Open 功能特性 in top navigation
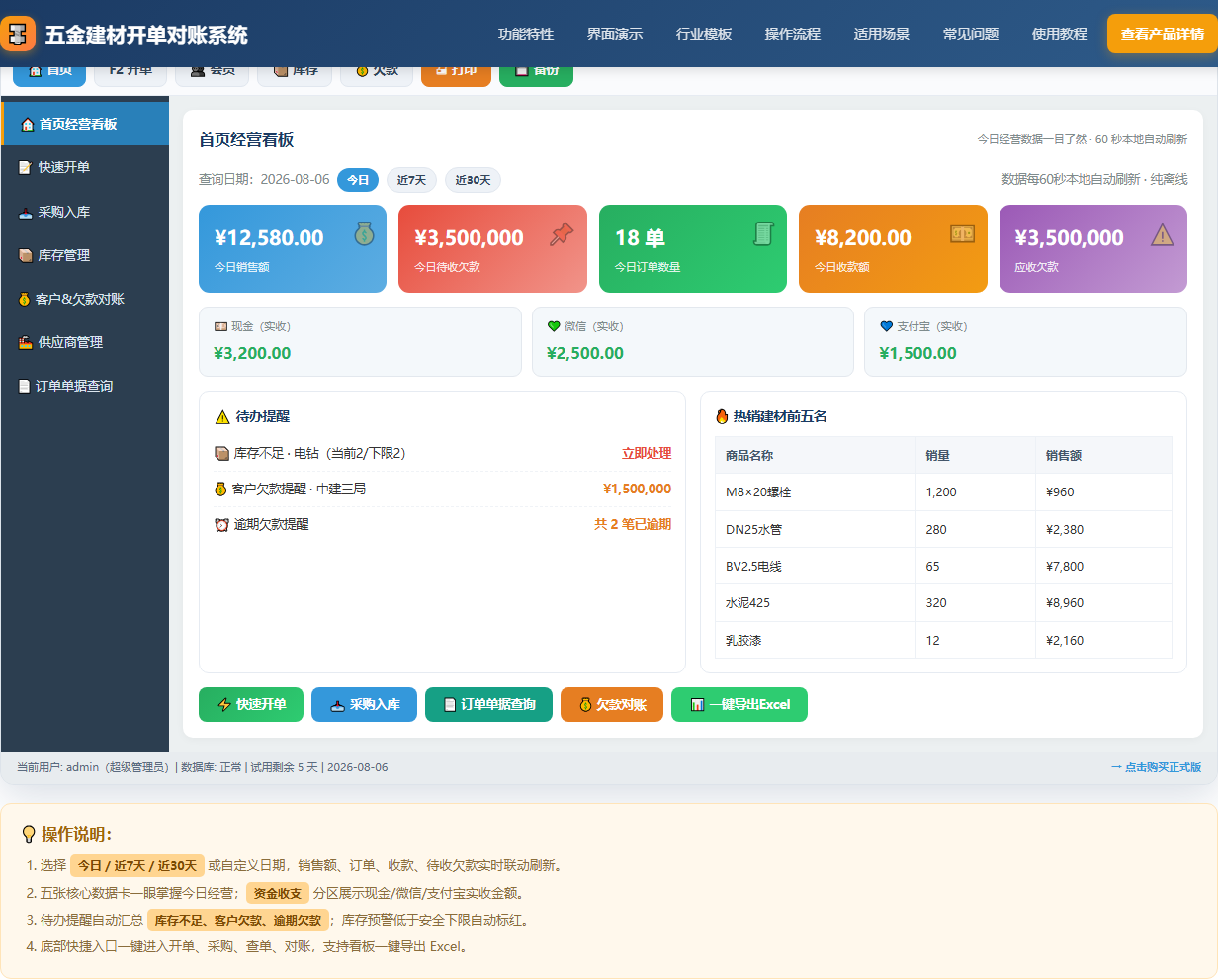The image size is (1218, 980). 526,34
